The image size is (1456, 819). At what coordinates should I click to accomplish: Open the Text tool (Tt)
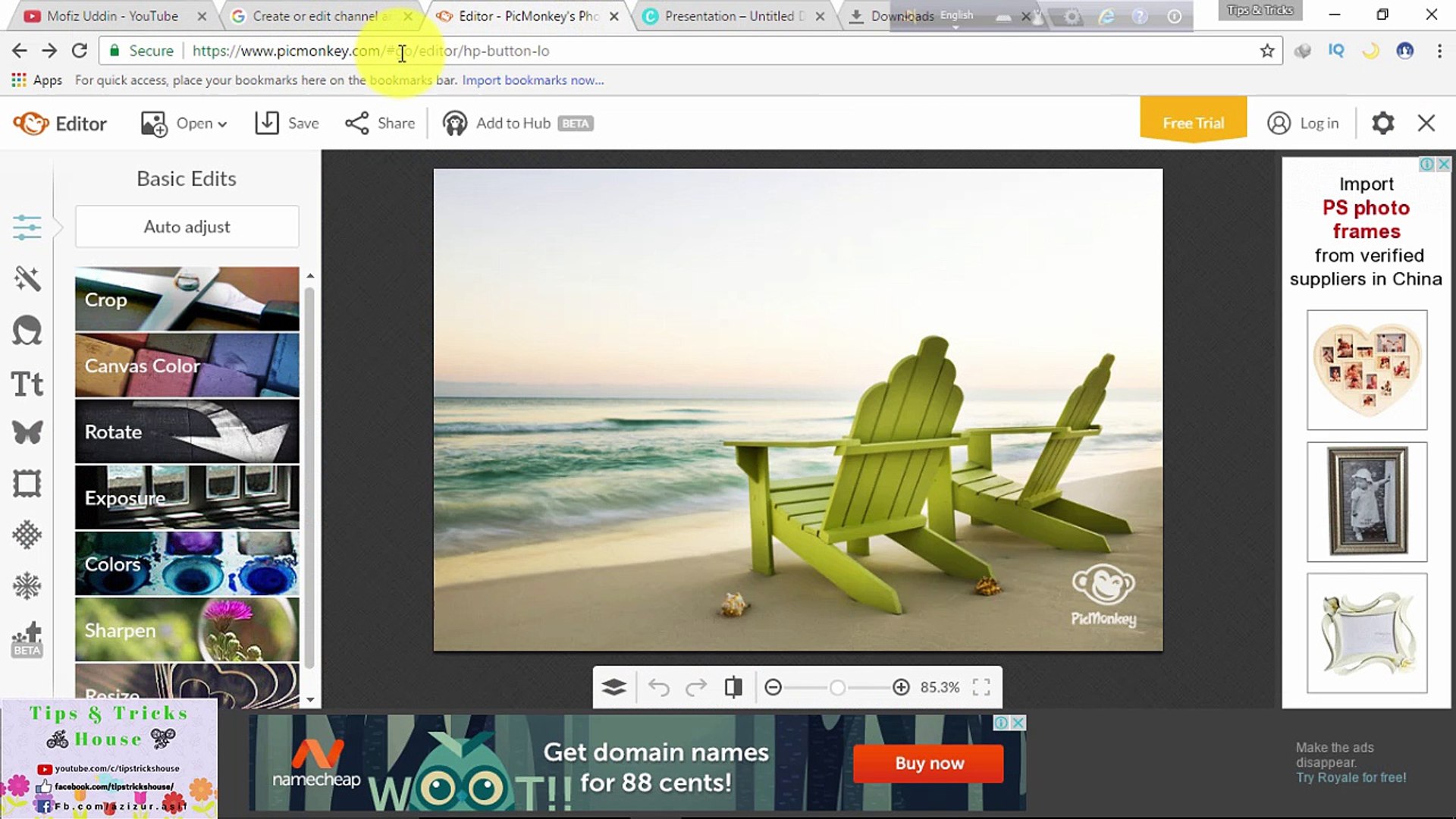click(x=27, y=384)
